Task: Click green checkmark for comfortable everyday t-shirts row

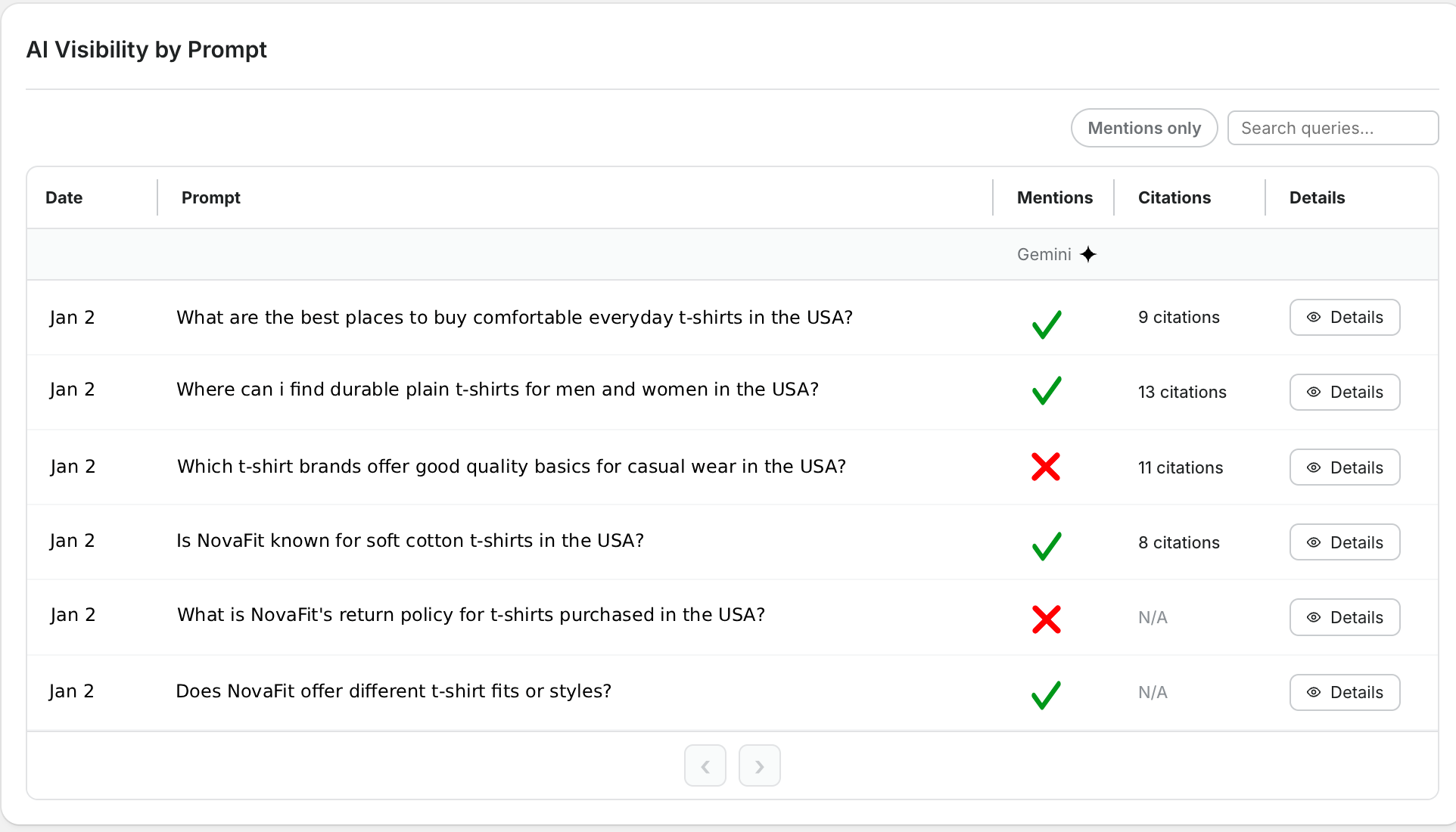Action: [x=1047, y=324]
